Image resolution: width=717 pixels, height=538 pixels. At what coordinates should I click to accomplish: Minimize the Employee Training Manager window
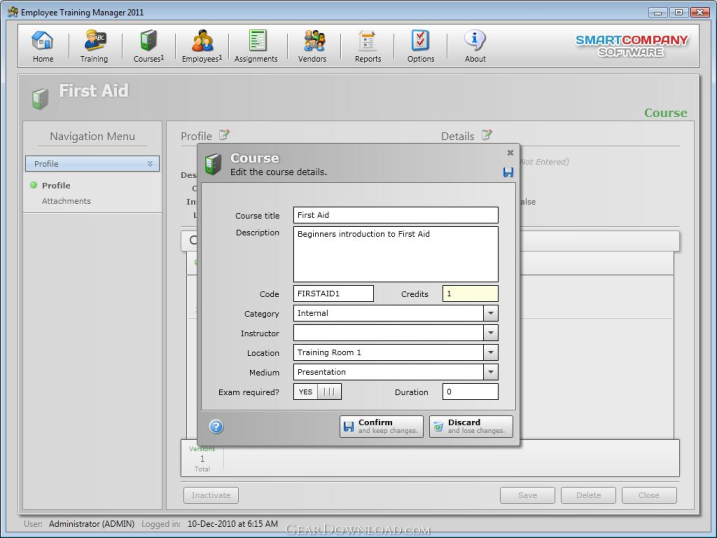tap(658, 12)
